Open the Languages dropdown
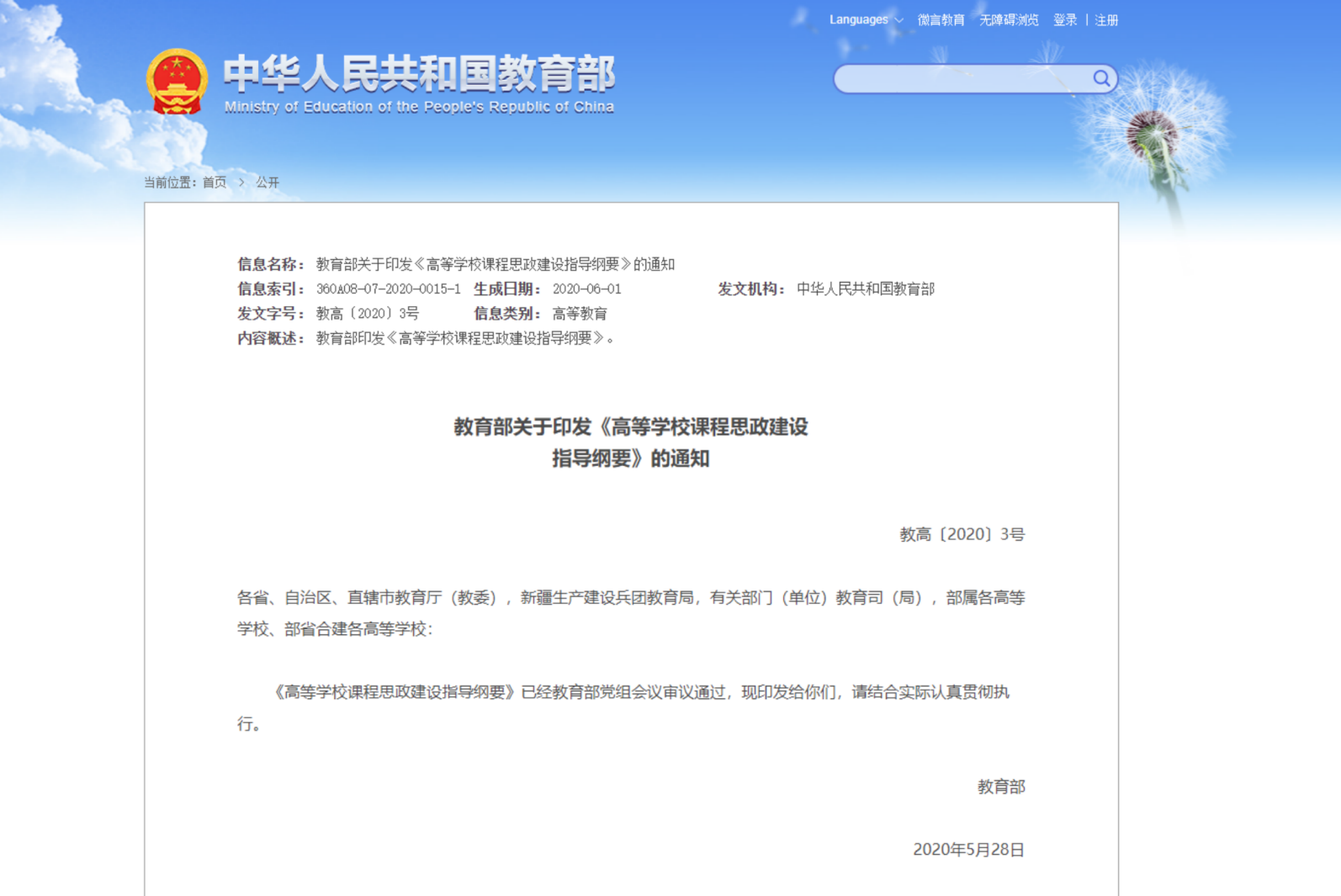Screen dimensions: 1341x896 (x=866, y=19)
